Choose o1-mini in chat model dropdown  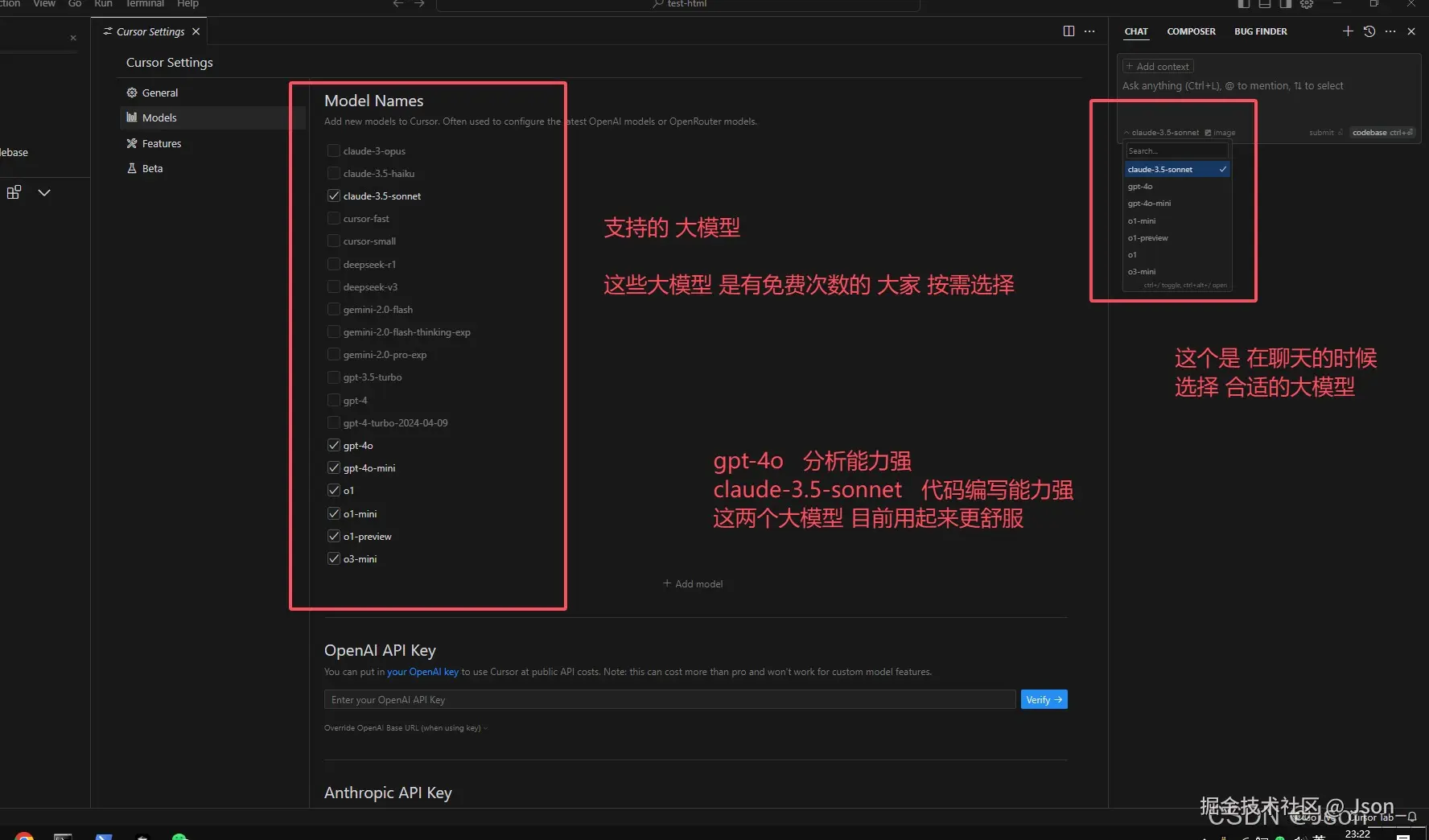[x=1177, y=220]
